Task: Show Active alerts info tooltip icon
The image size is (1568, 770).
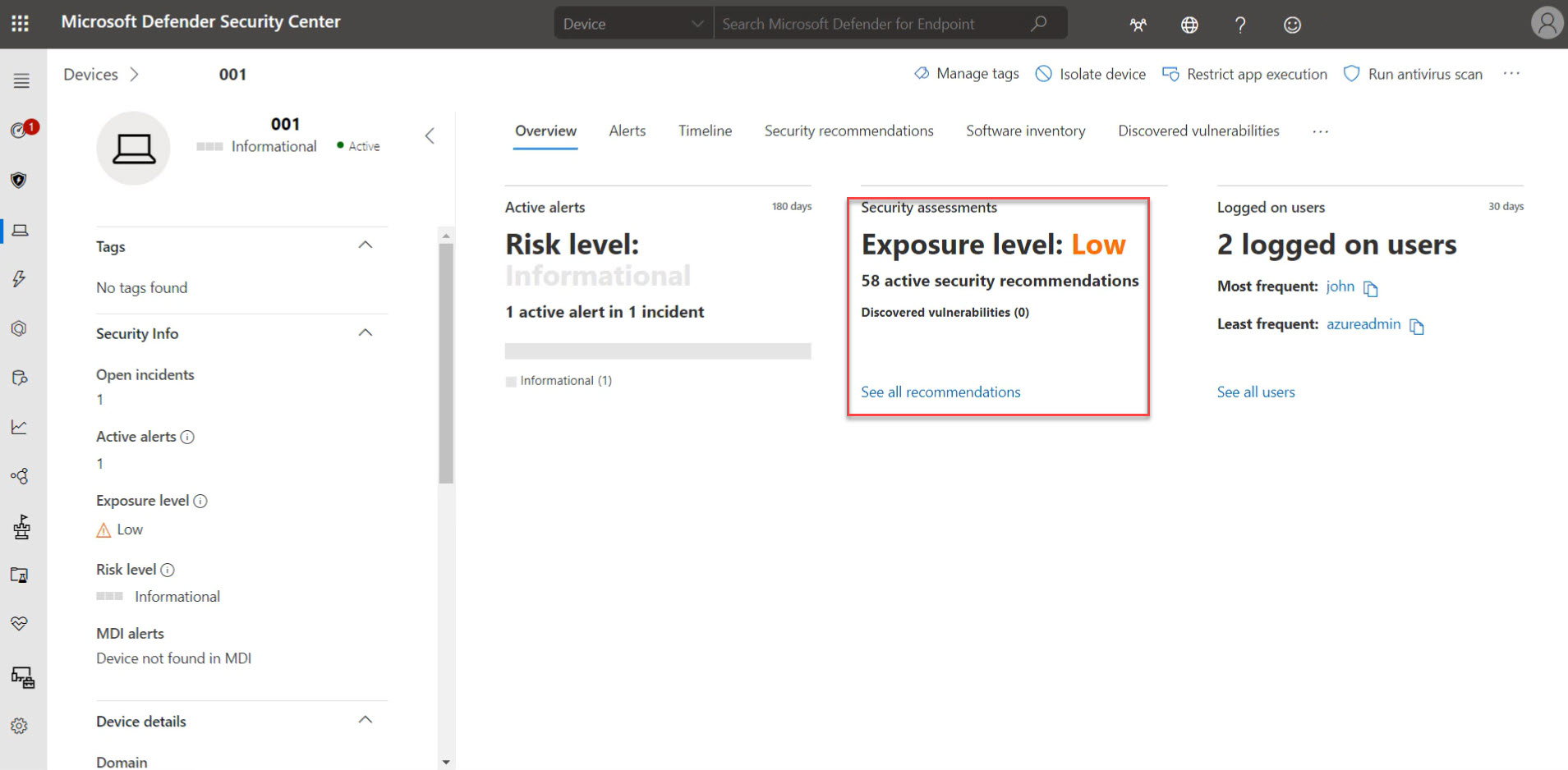Action: click(187, 437)
